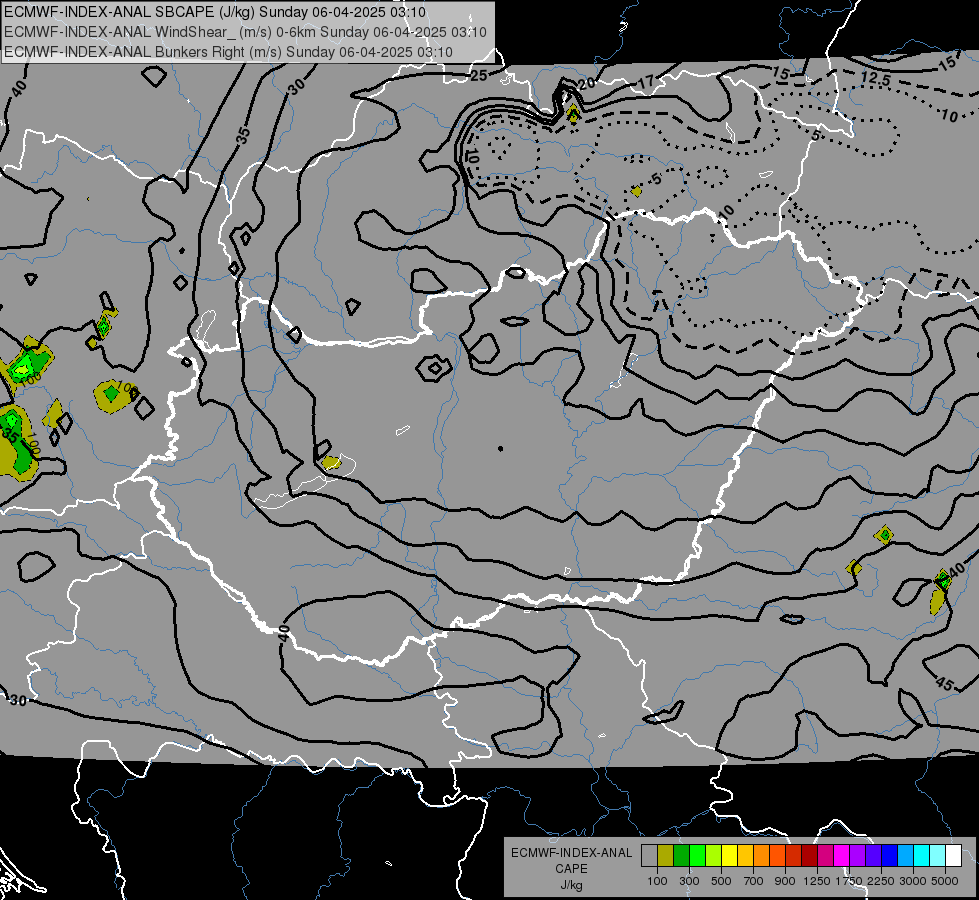Click the legend word CAPE
This screenshot has height=900, width=979.
click(x=571, y=869)
